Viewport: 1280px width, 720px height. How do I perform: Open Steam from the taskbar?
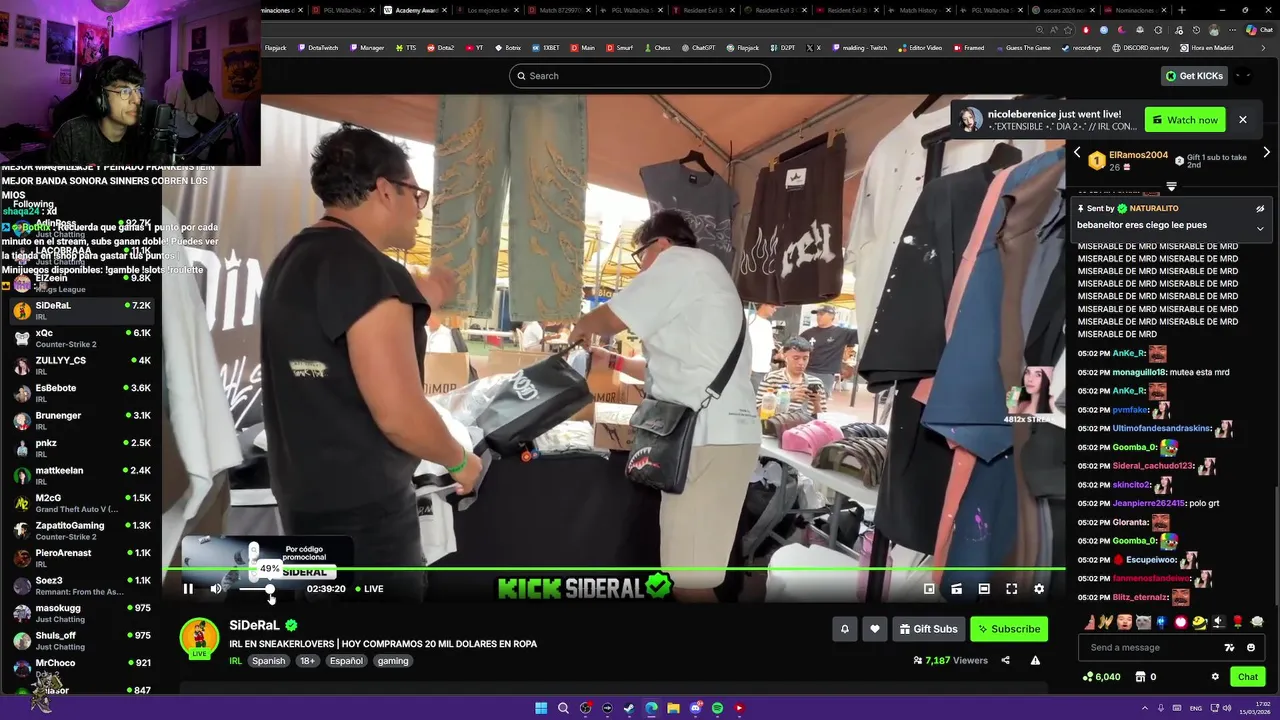pyautogui.click(x=629, y=708)
